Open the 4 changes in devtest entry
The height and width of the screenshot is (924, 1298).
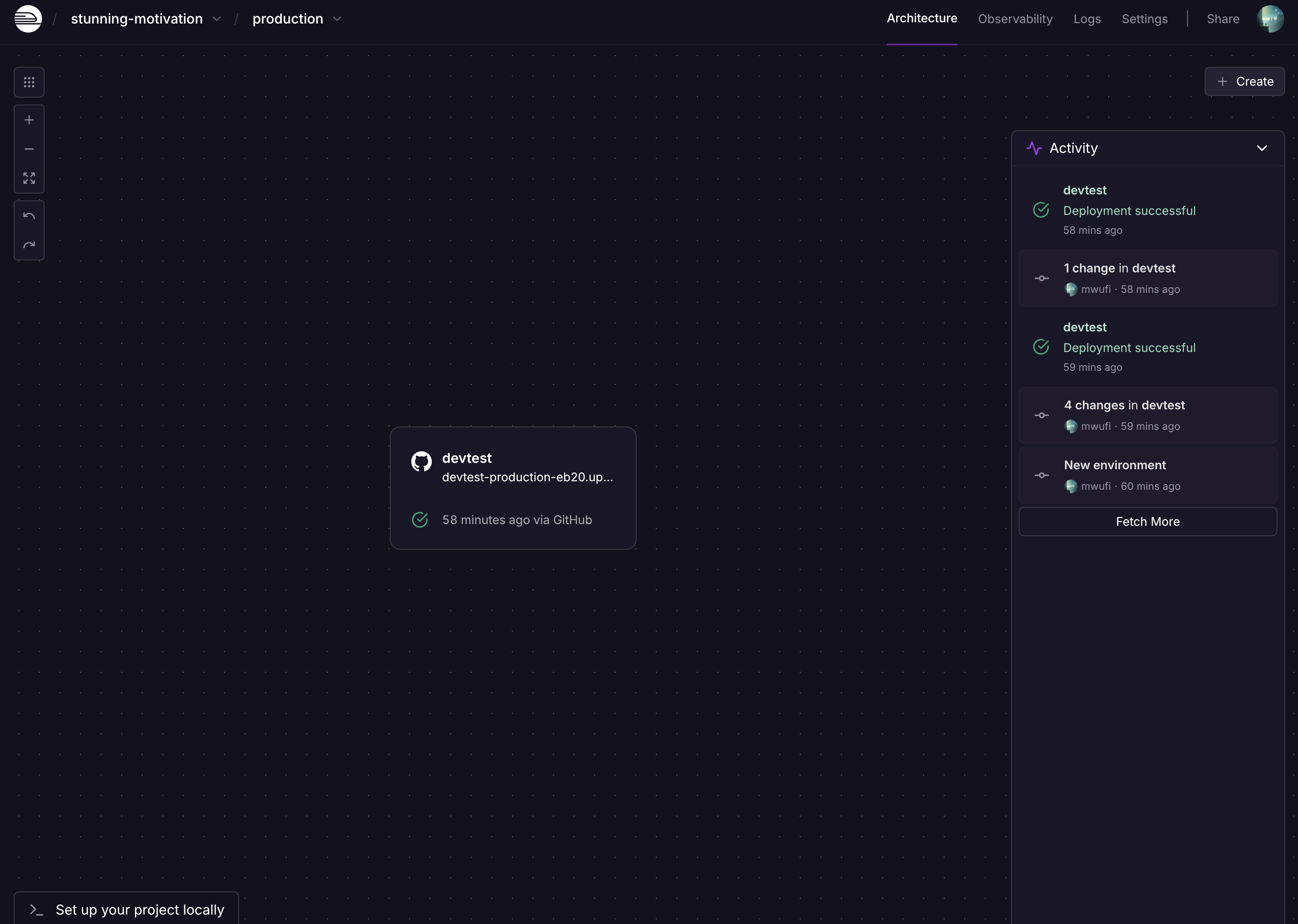click(x=1147, y=415)
